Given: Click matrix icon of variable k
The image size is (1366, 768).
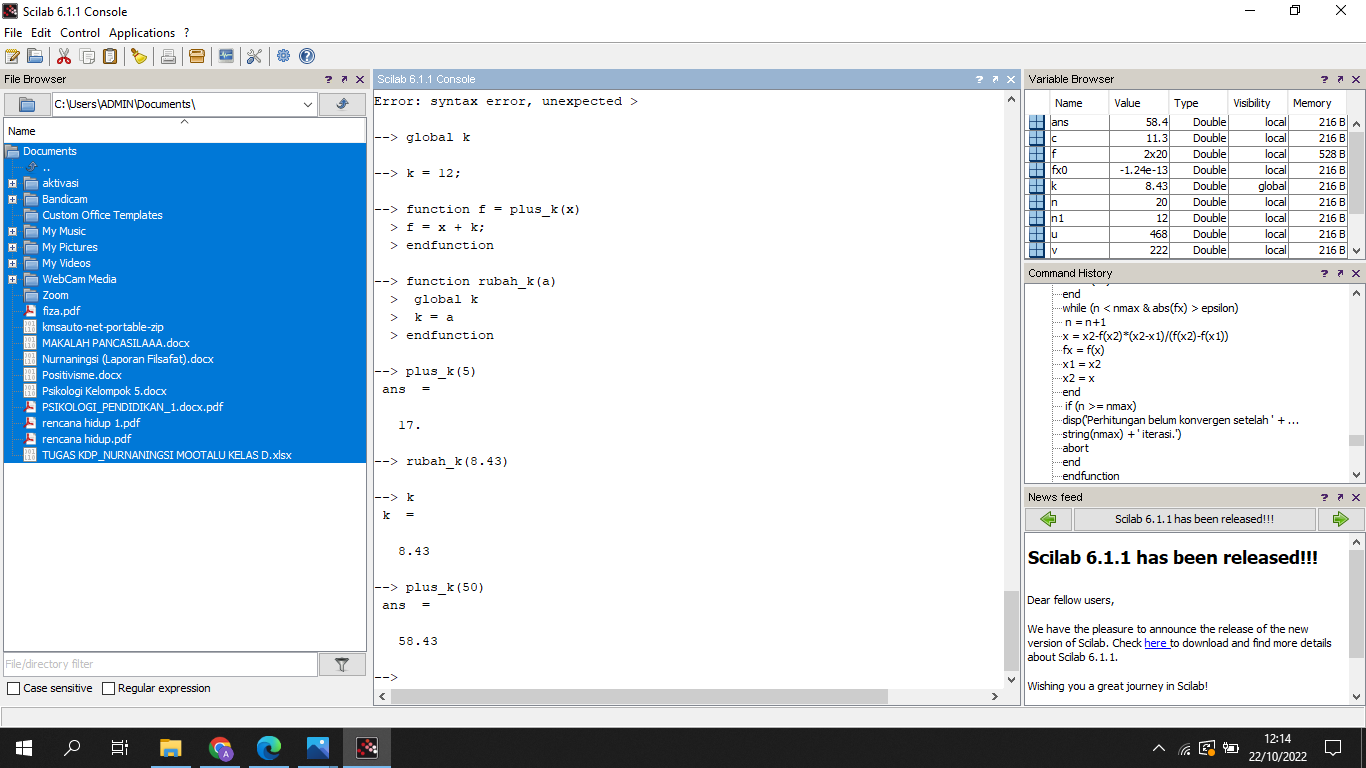Looking at the screenshot, I should tap(1037, 186).
